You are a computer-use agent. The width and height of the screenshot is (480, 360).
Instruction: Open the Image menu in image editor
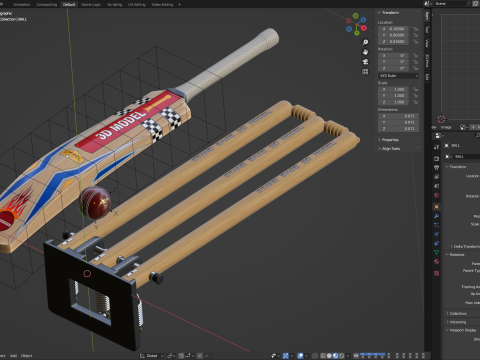(446, 127)
